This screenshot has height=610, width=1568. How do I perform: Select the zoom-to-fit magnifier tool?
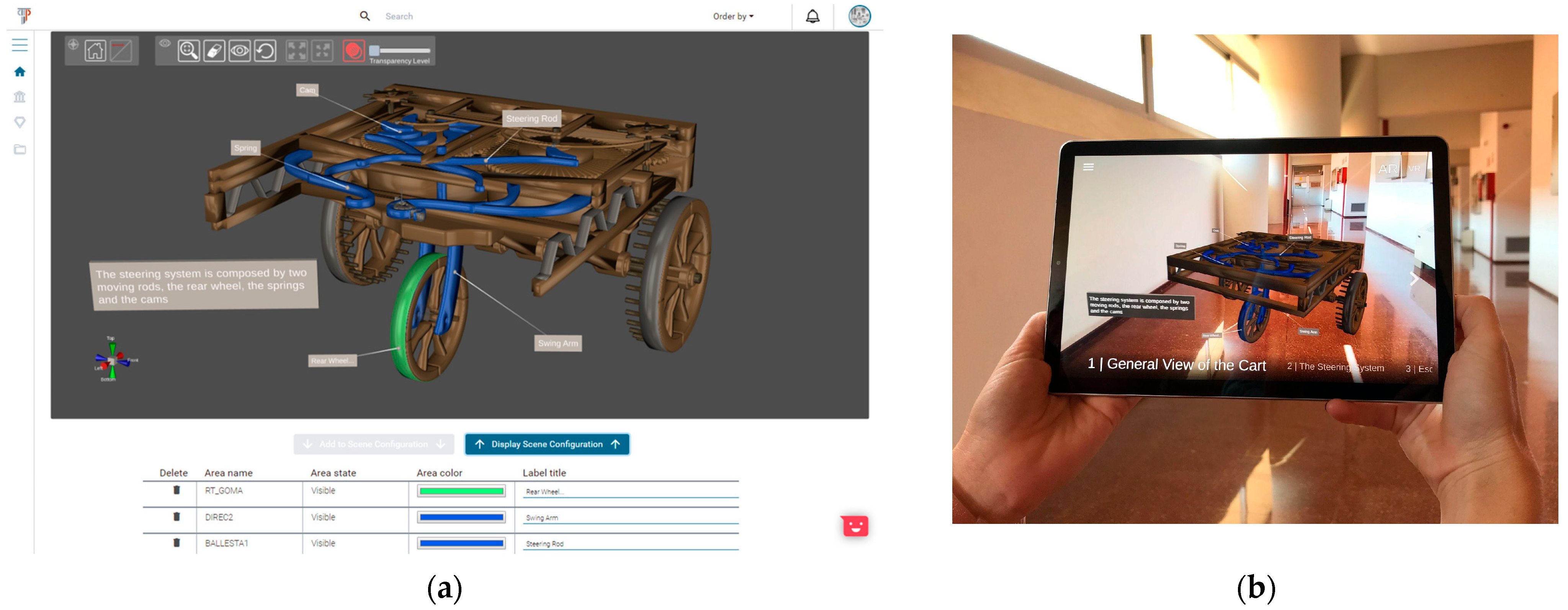click(x=189, y=51)
